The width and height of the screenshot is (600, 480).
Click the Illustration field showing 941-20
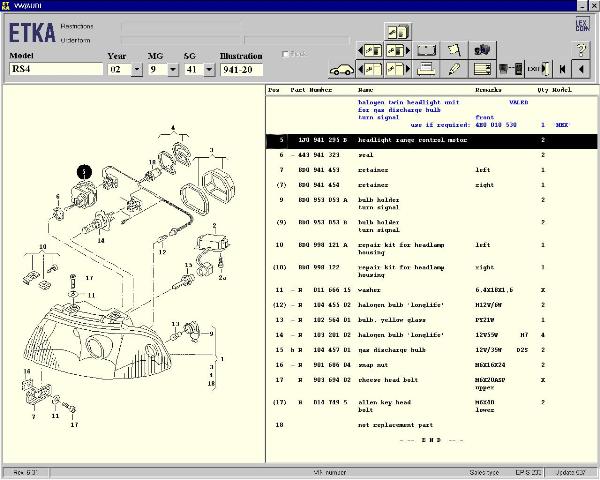pyautogui.click(x=239, y=70)
